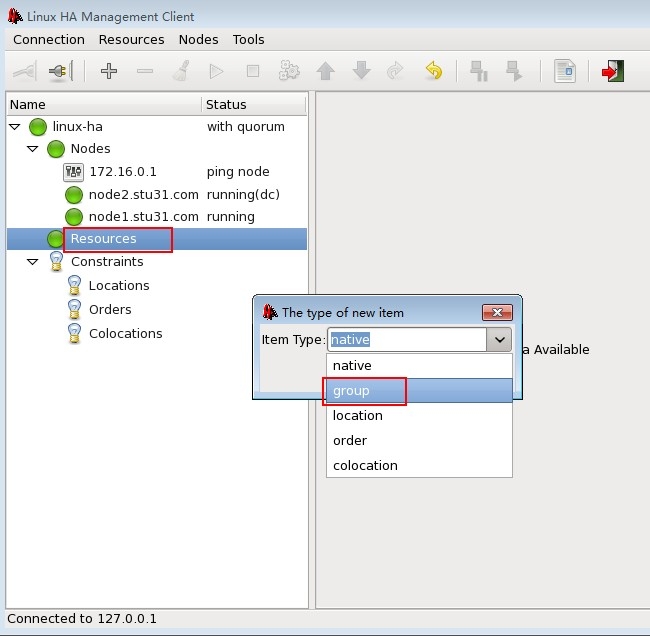This screenshot has width=650, height=636.
Task: Click the ping node icon beside 172.16.0.1
Action: pyautogui.click(x=73, y=172)
